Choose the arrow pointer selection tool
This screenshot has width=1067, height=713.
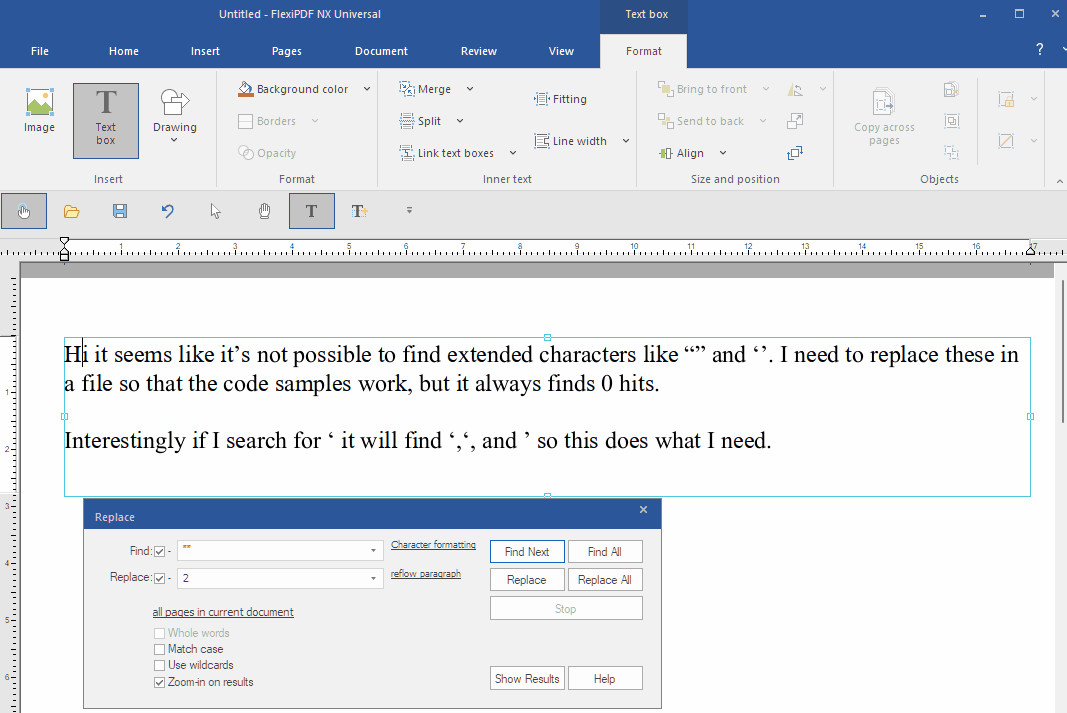coord(216,211)
